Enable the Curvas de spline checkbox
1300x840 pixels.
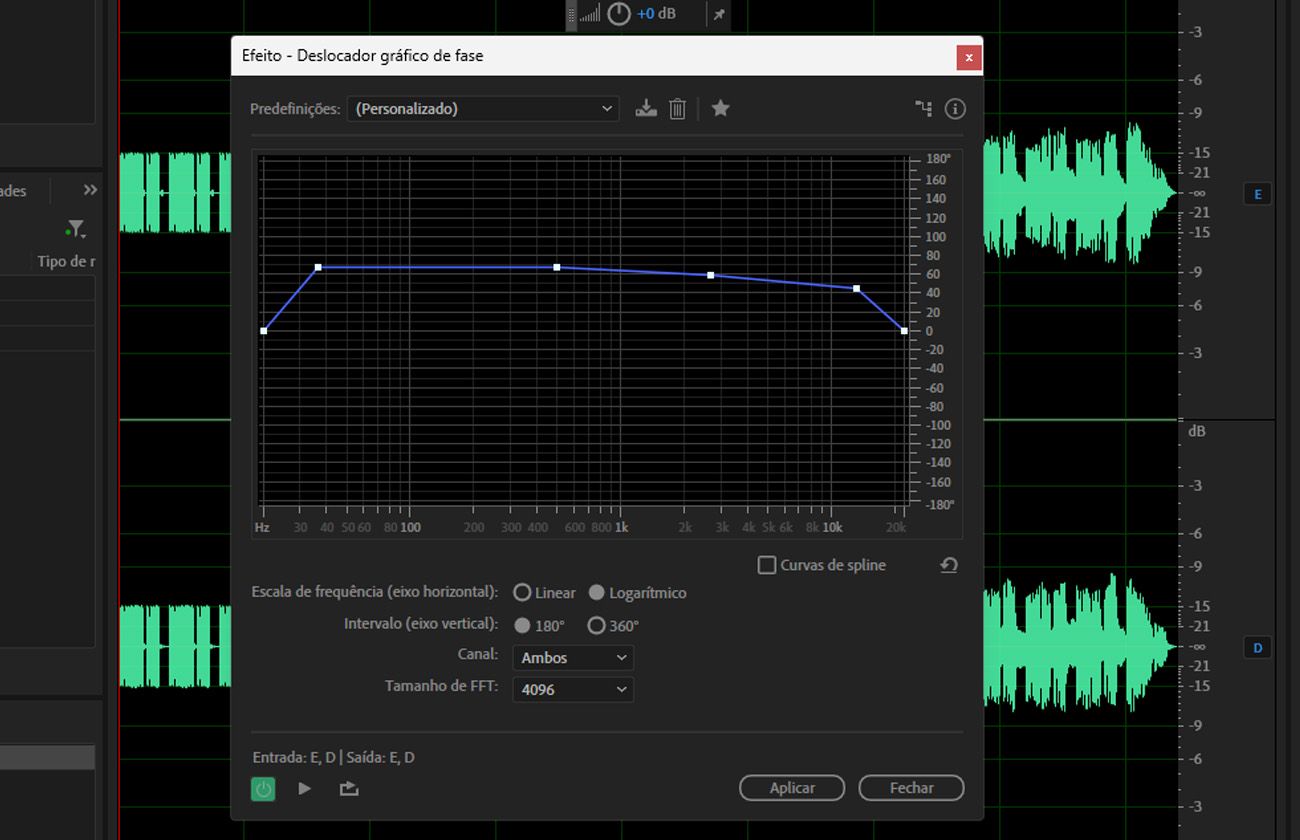point(767,565)
